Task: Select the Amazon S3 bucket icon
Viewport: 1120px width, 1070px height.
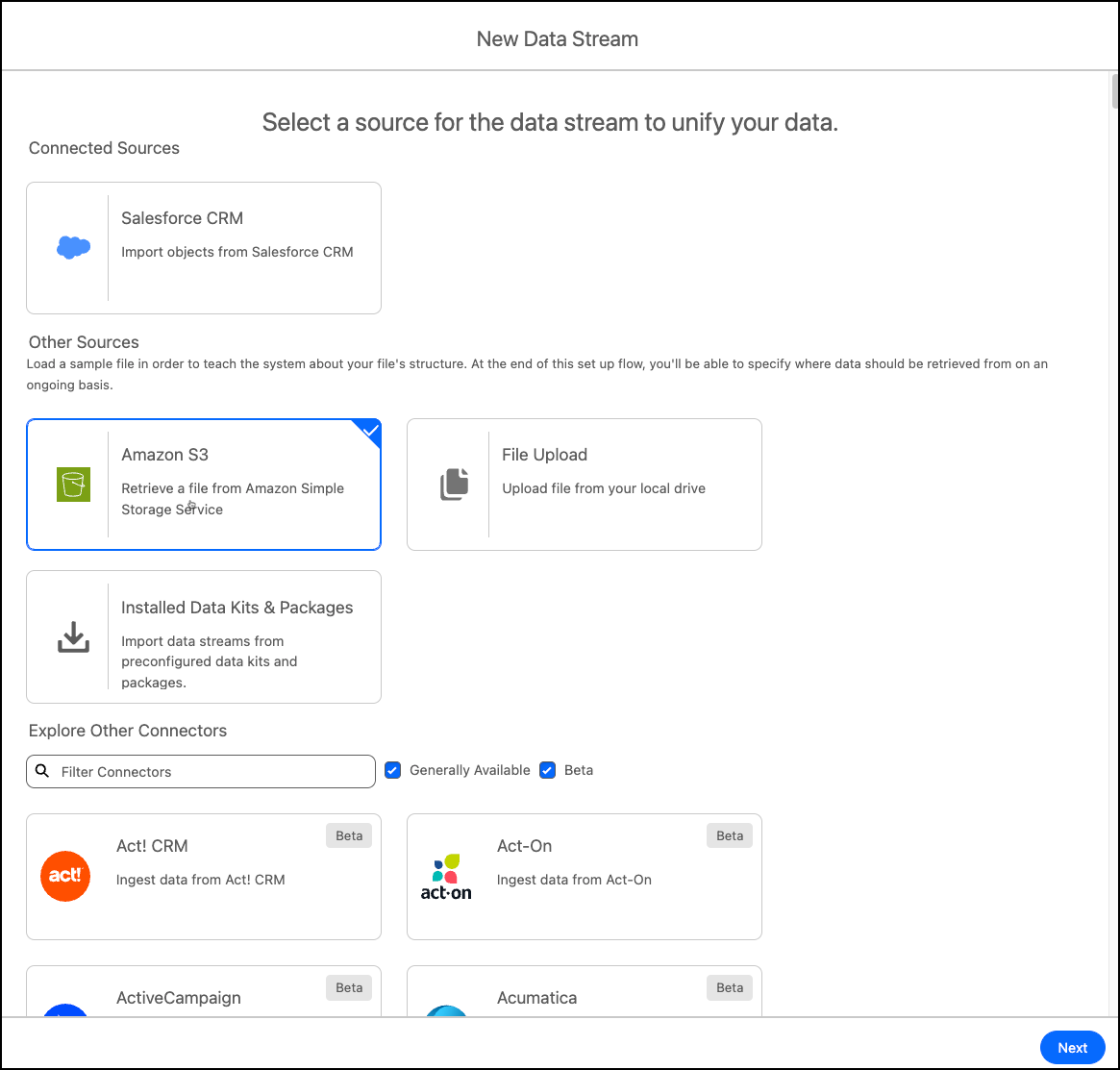Action: pyautogui.click(x=73, y=485)
